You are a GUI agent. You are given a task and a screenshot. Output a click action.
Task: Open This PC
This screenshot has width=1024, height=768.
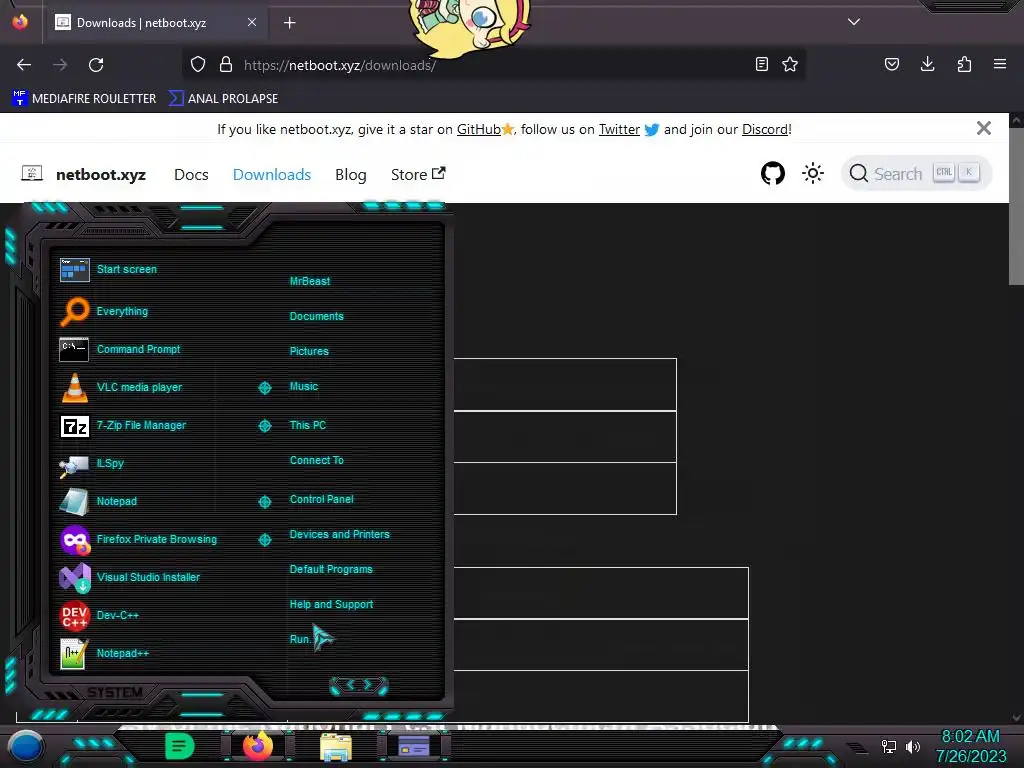point(308,425)
